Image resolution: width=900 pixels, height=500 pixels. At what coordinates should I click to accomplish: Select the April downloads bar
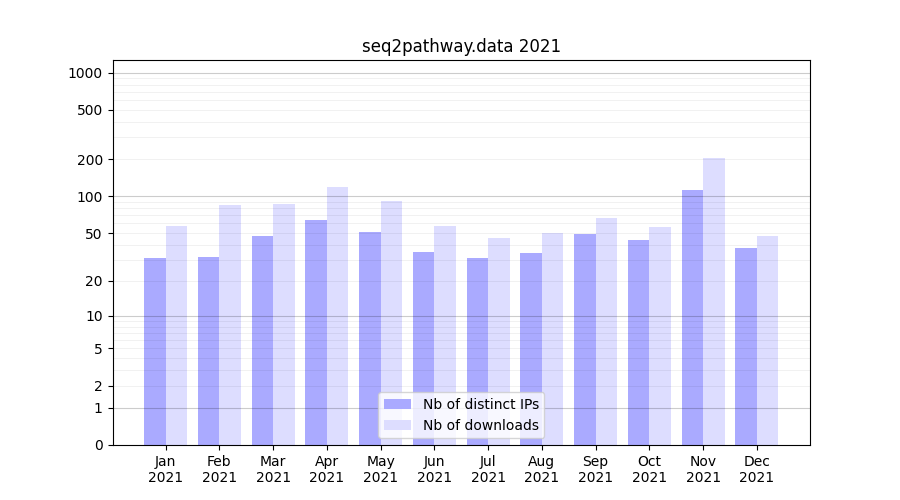[338, 315]
